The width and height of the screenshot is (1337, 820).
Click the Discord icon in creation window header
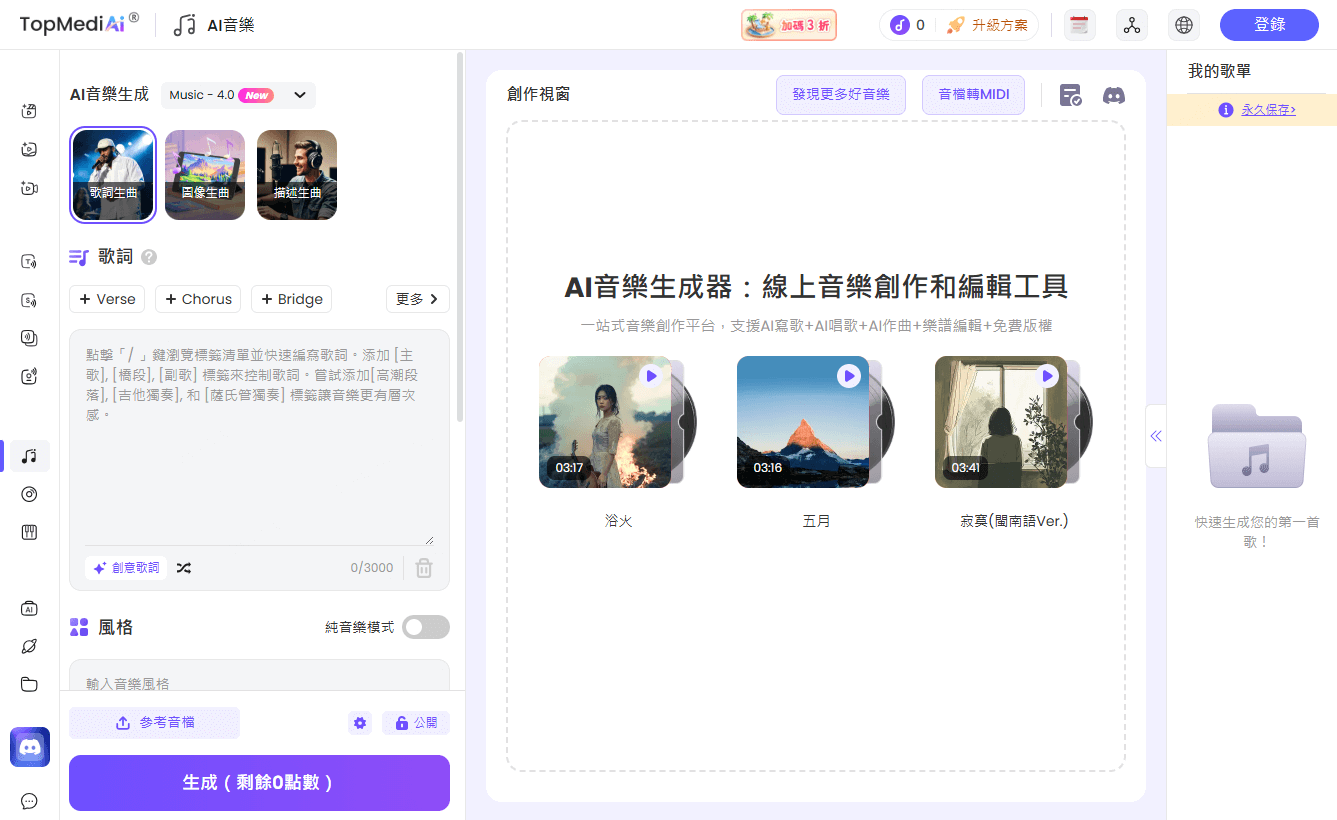(1113, 95)
